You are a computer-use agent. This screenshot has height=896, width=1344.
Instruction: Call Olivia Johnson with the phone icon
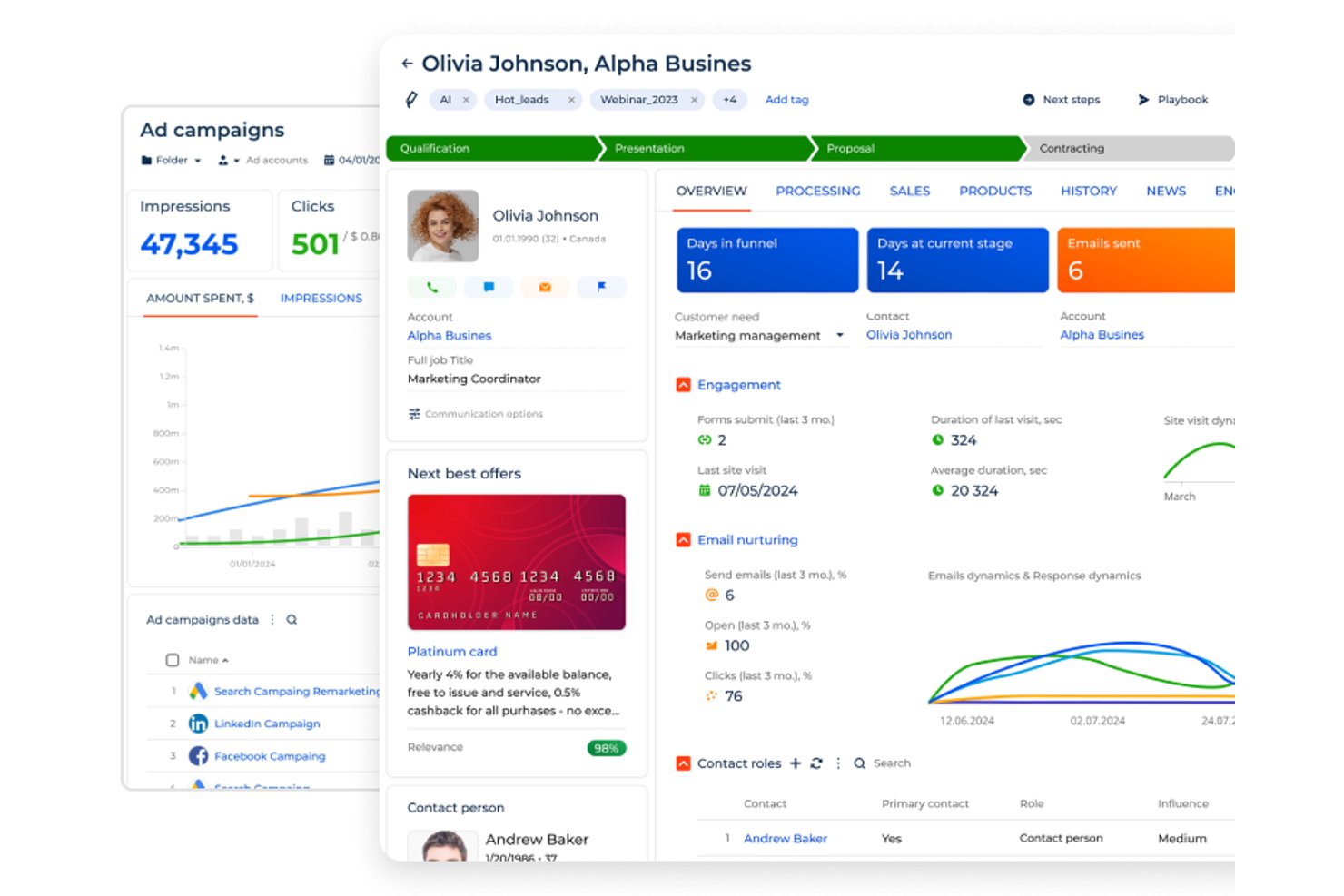point(432,288)
